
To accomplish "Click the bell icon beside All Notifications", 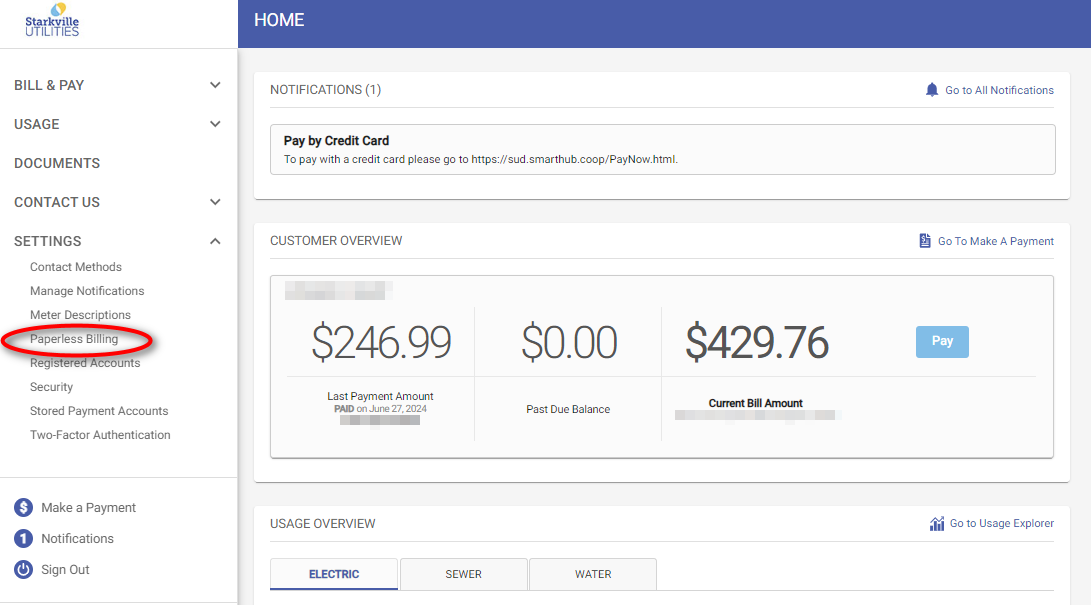I will click(932, 90).
